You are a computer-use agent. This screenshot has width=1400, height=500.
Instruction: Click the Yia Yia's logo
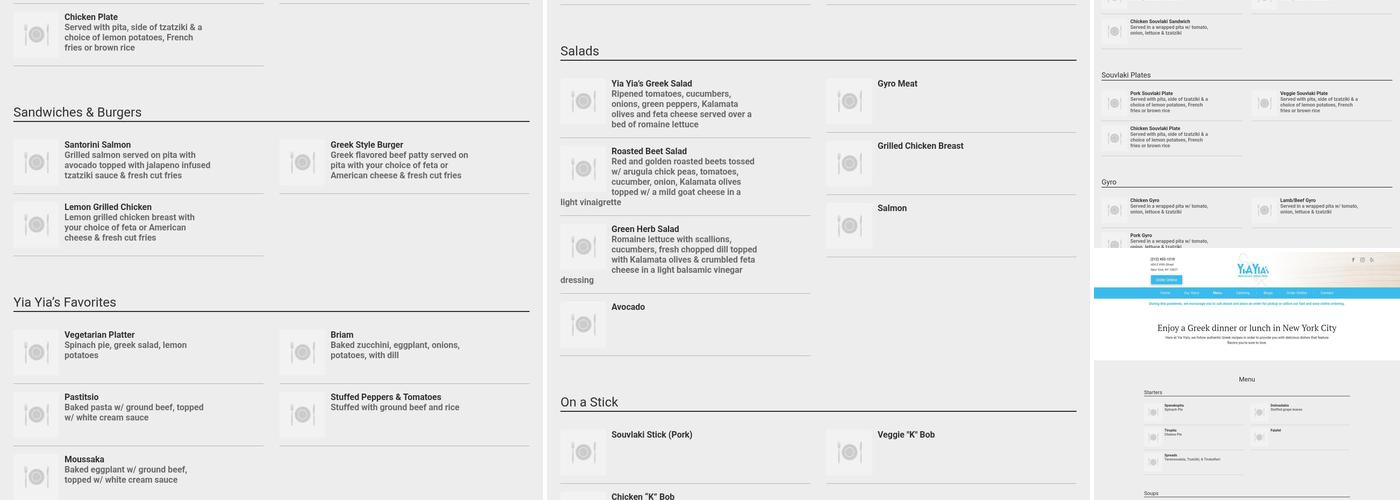point(1252,269)
